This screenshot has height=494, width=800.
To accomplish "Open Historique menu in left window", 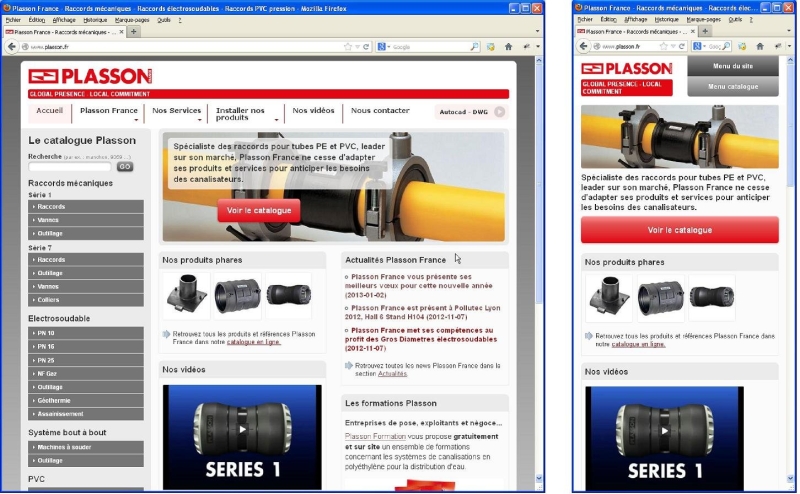I will click(x=95, y=20).
